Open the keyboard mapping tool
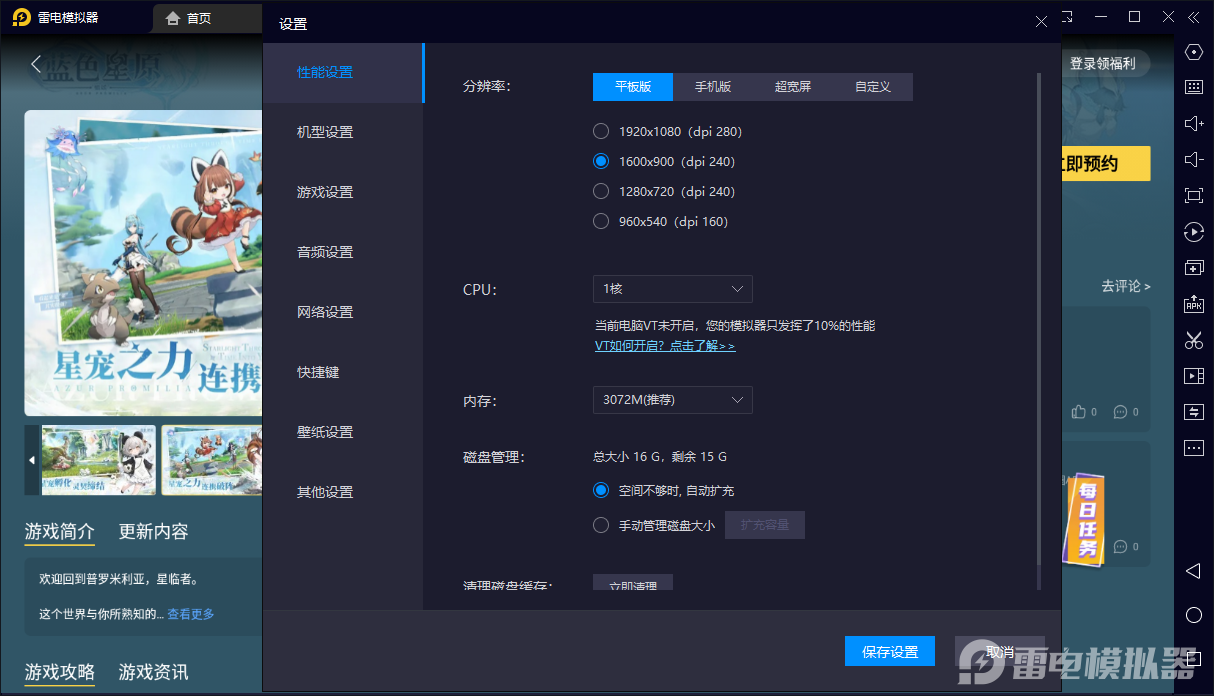 pyautogui.click(x=1193, y=87)
